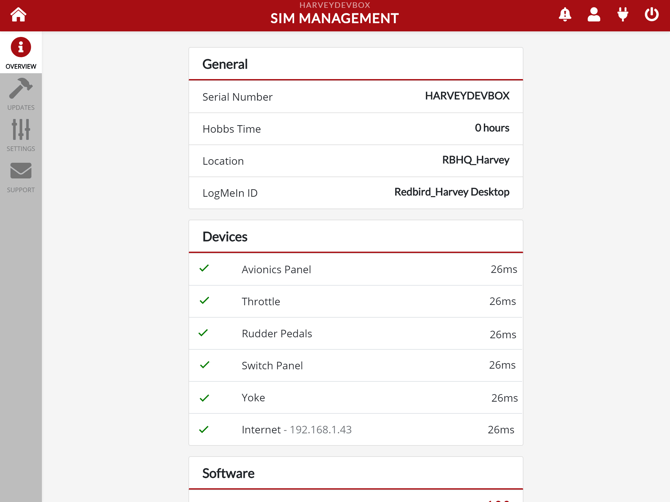The image size is (670, 502).
Task: Click the Software section header
Action: click(228, 473)
